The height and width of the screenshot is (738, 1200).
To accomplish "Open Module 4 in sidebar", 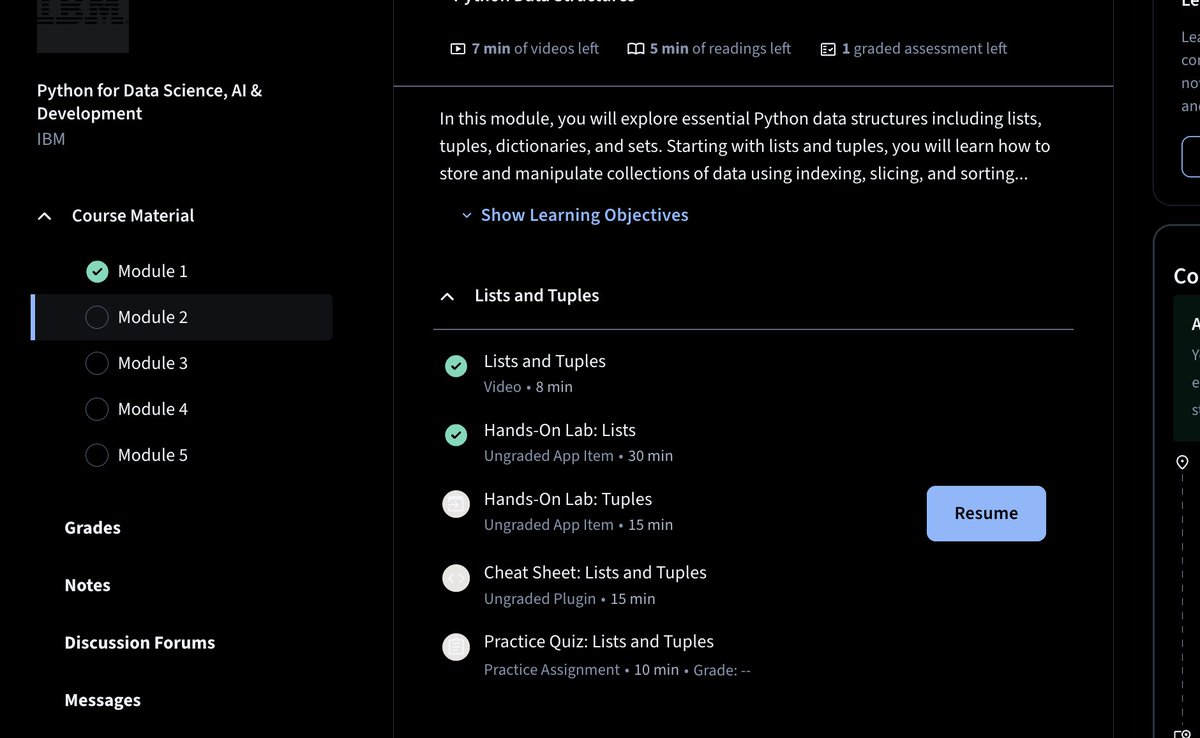I will point(152,409).
